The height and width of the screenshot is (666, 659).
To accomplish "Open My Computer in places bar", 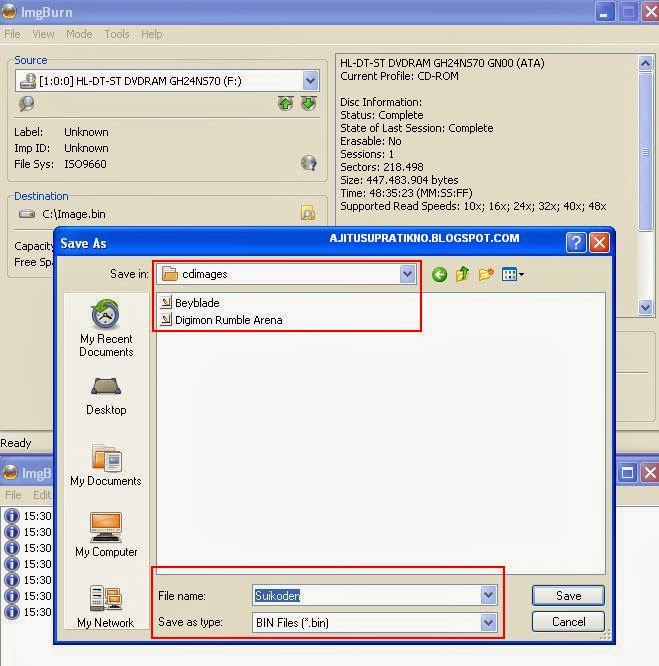I will (106, 535).
